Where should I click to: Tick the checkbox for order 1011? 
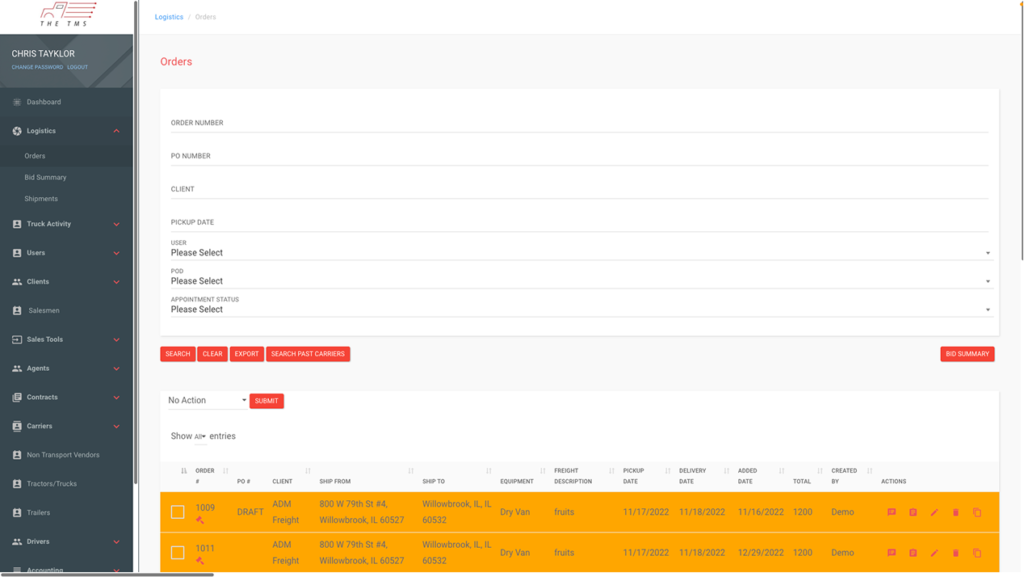point(178,552)
